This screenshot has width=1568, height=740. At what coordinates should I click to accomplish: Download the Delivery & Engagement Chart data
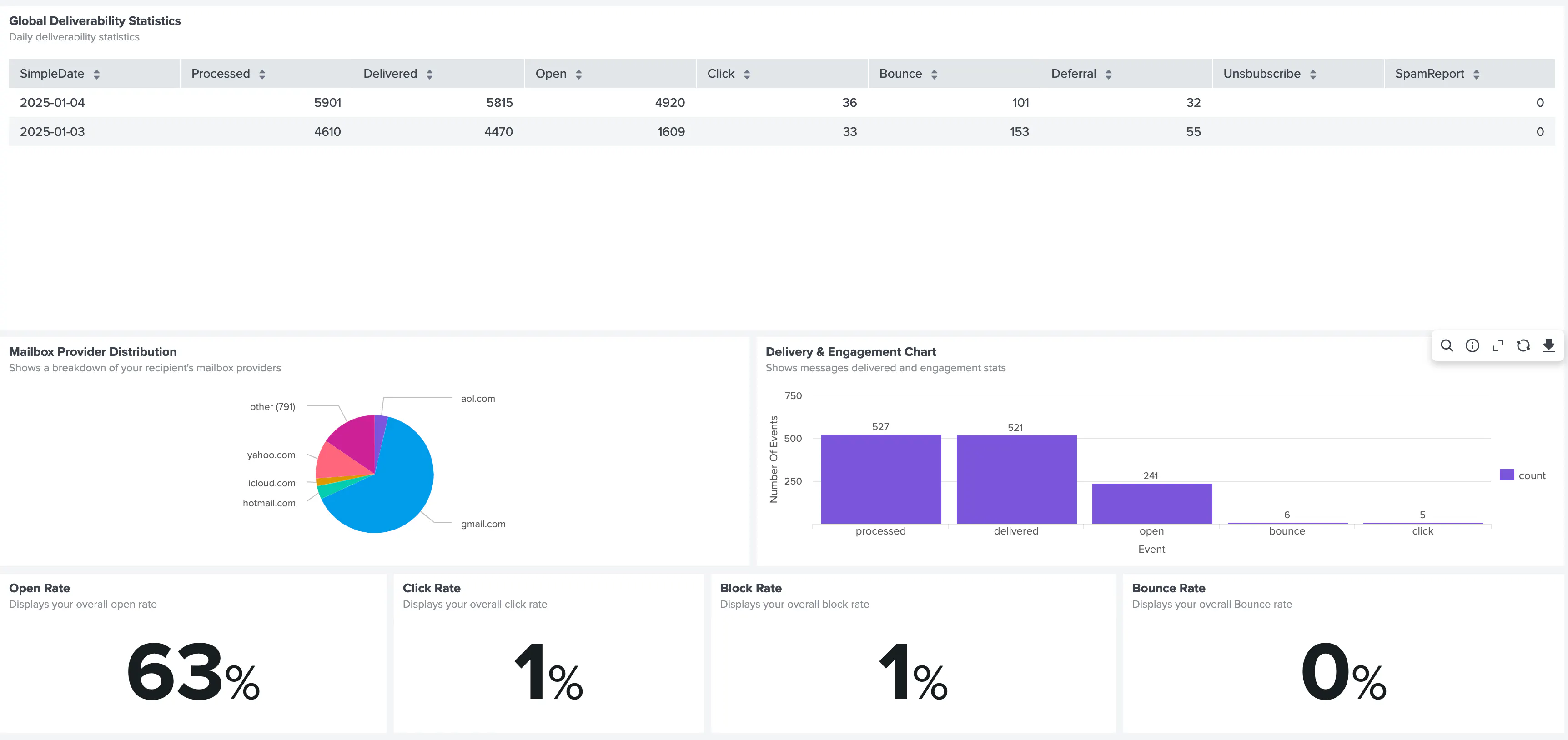pyautogui.click(x=1548, y=345)
